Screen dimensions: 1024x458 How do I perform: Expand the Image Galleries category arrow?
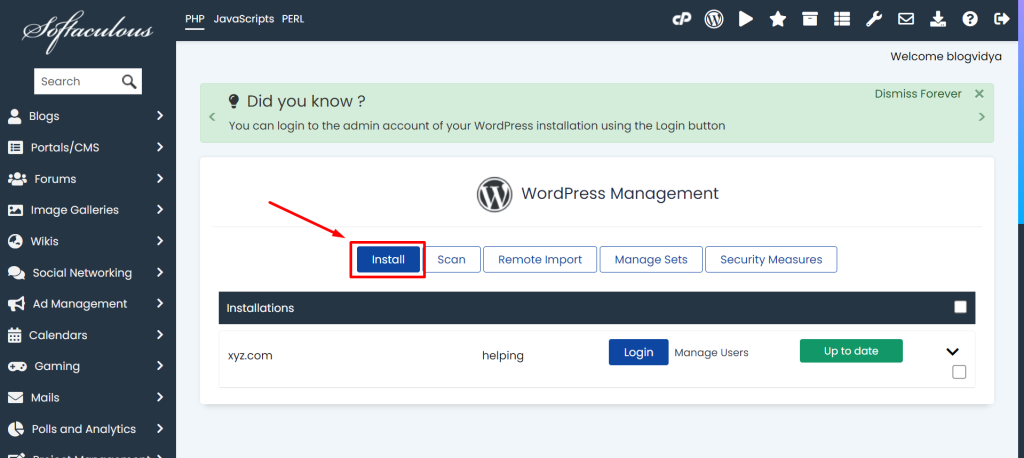point(160,210)
